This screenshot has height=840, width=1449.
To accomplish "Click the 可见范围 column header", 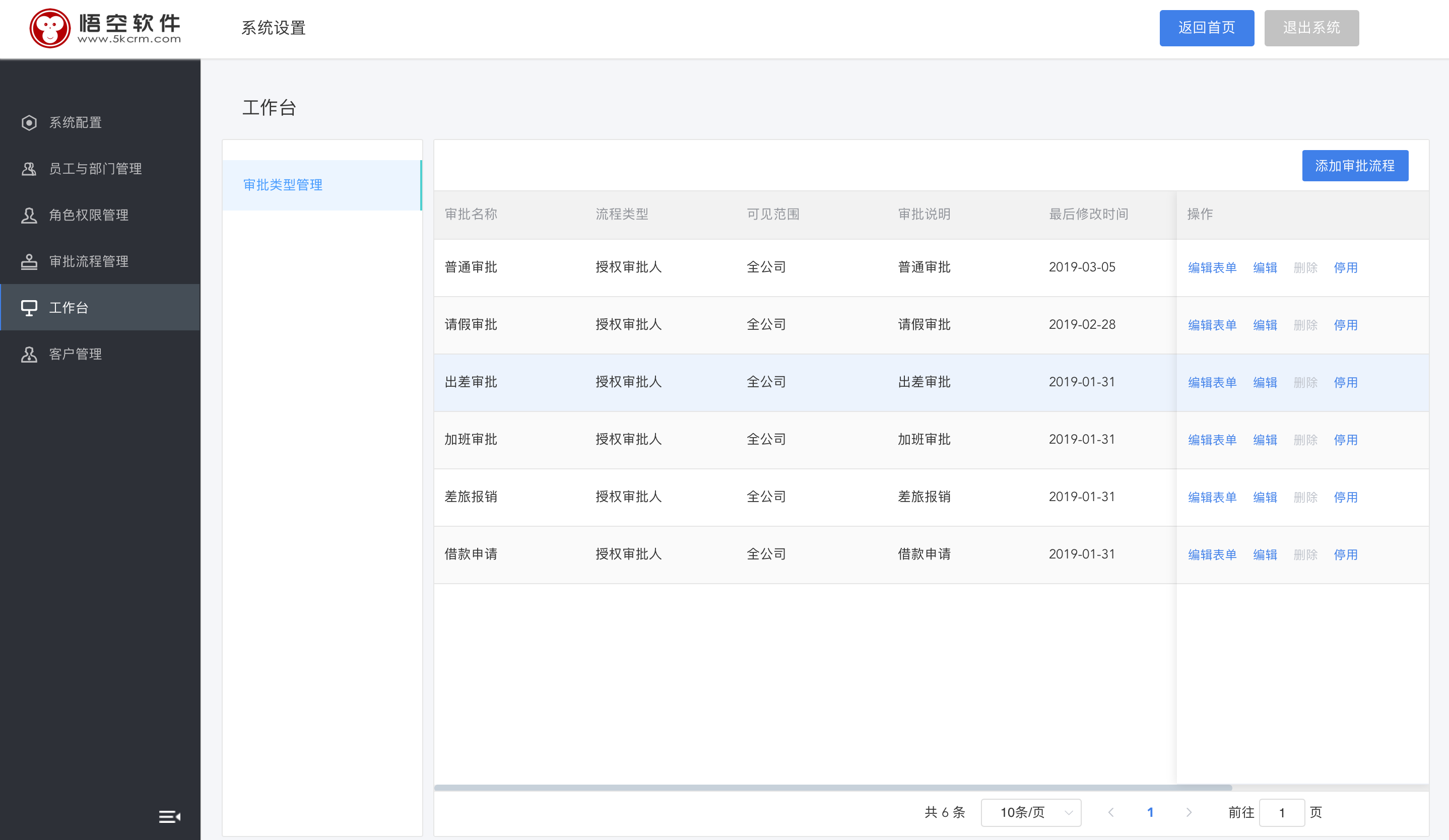I will point(773,215).
